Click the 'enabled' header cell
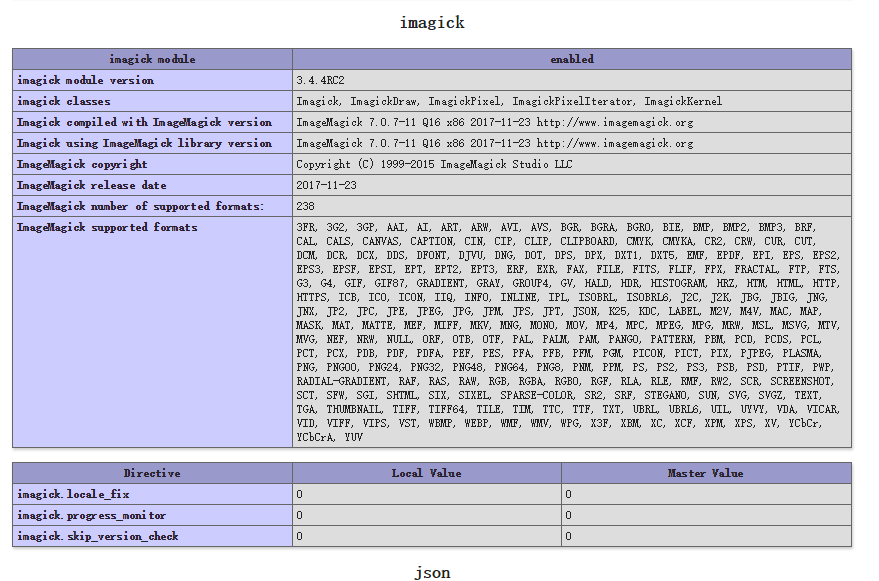 [572, 59]
